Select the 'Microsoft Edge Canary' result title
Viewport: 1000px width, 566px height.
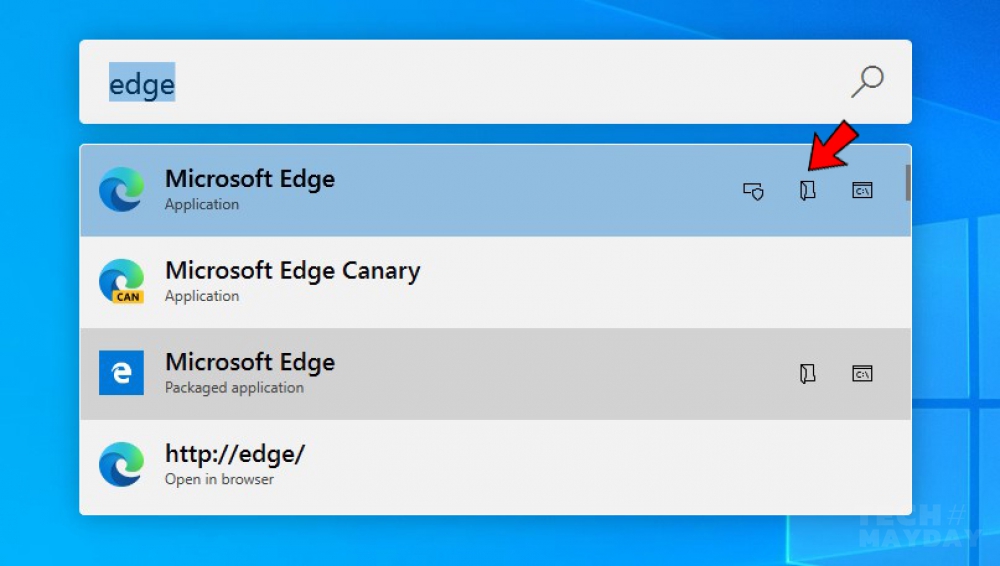click(293, 271)
